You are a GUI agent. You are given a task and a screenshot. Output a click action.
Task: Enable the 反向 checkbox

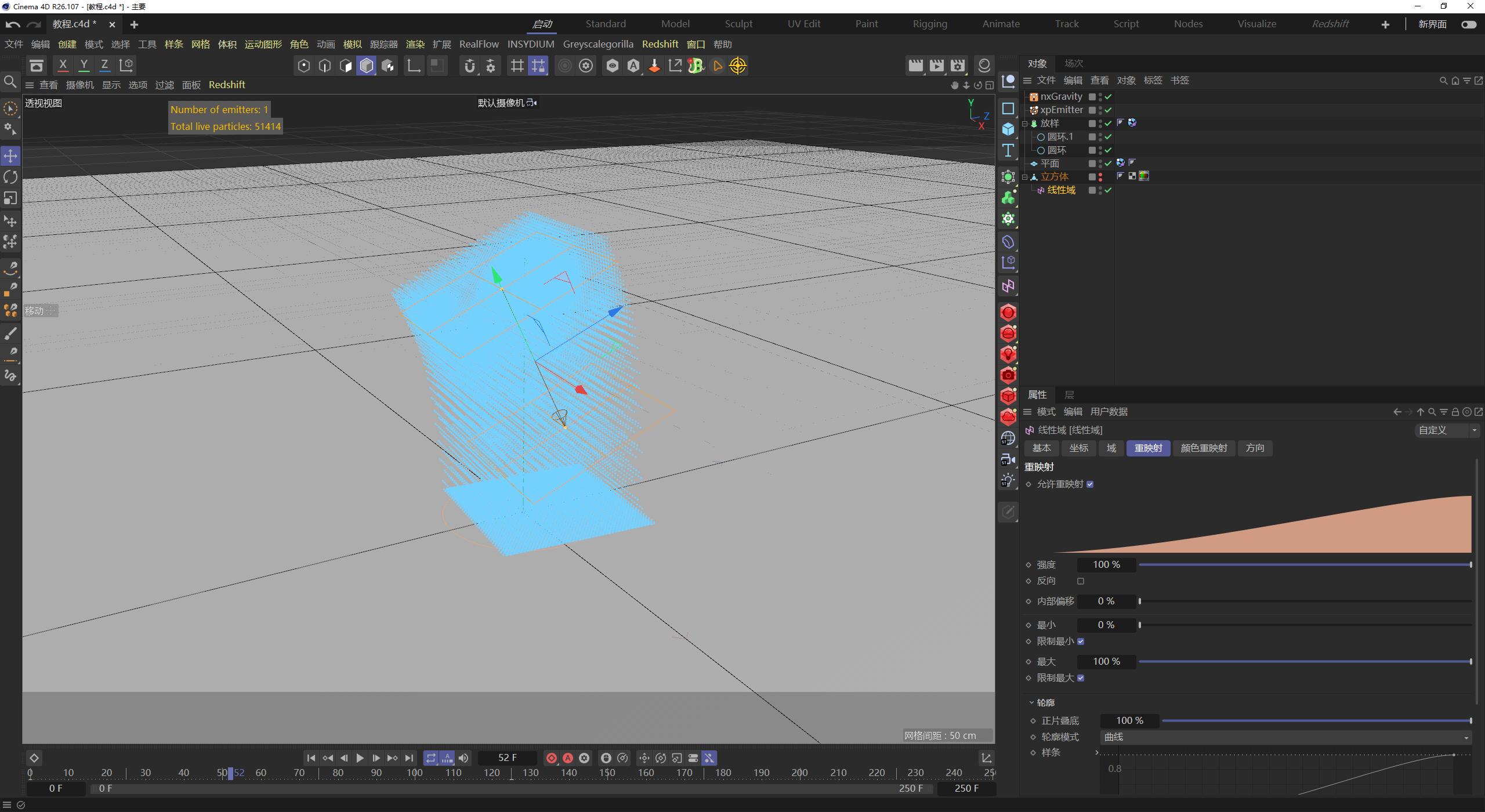pos(1081,581)
